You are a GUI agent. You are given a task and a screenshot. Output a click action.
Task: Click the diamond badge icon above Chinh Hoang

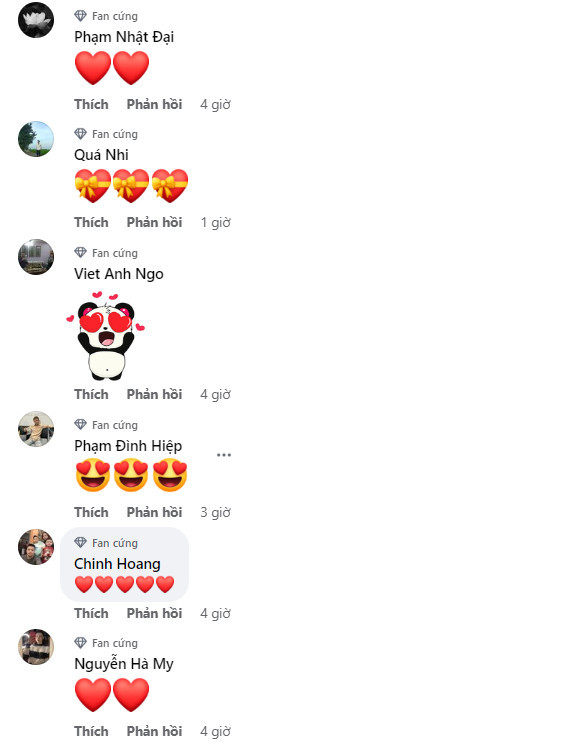coord(81,543)
